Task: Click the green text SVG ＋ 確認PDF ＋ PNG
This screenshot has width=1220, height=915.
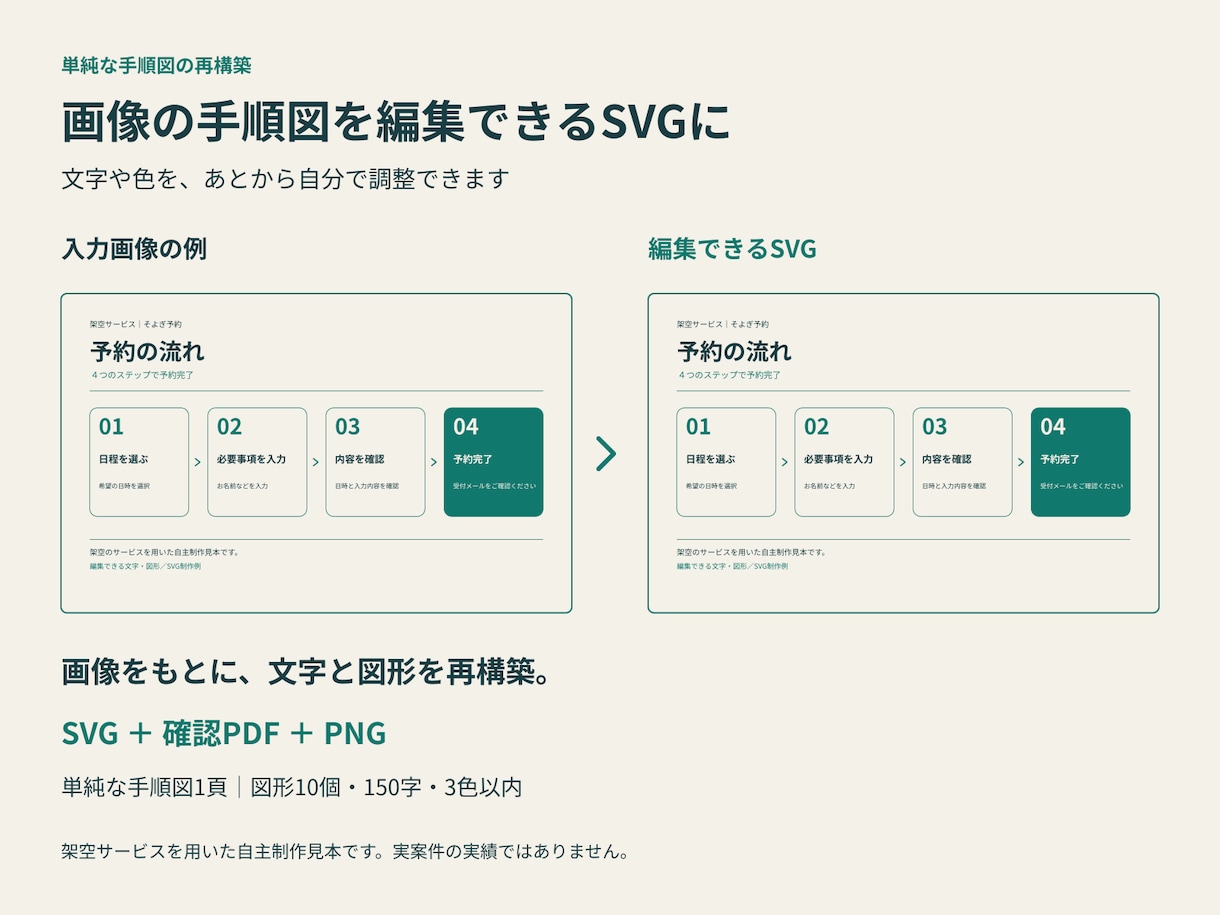Action: 224,733
